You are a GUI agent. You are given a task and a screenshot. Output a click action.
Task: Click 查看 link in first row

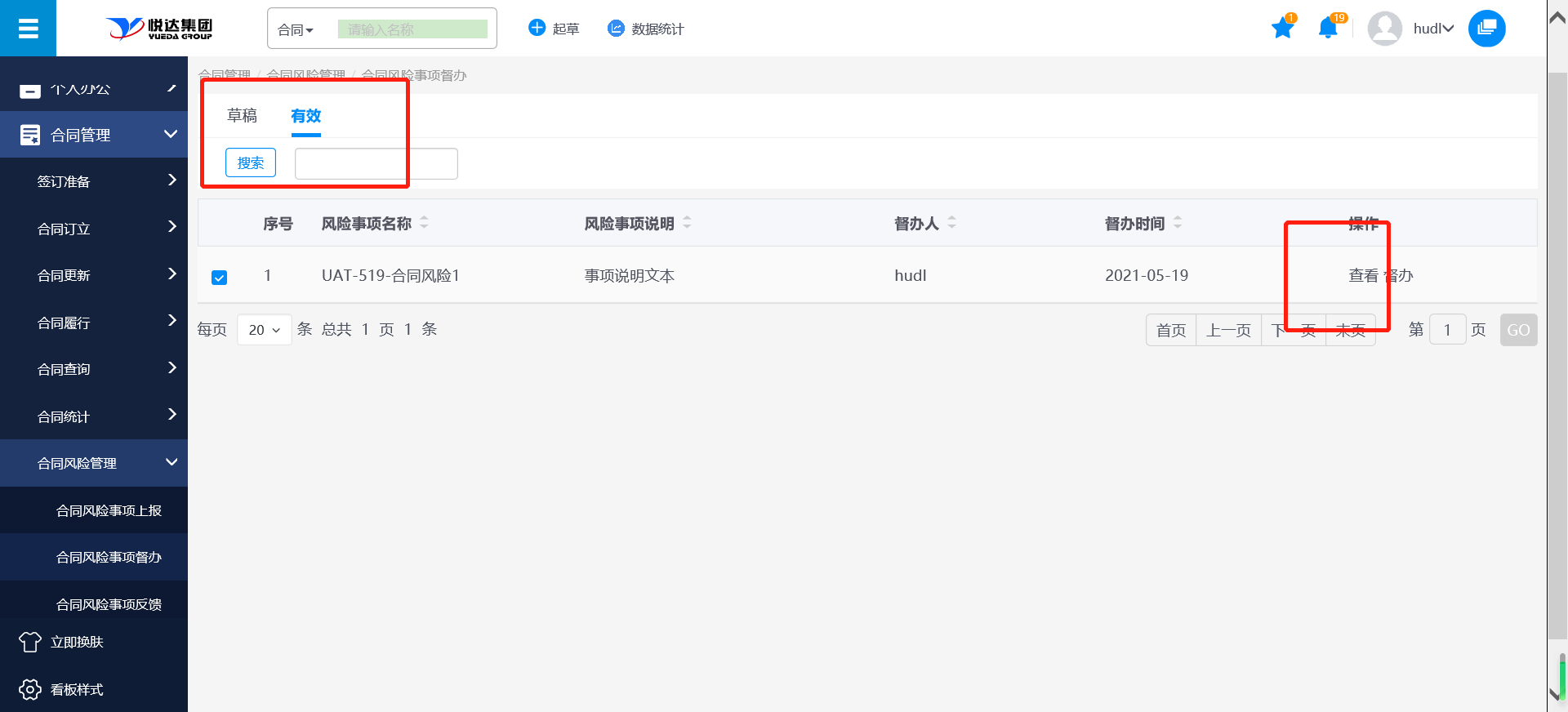tap(1362, 276)
